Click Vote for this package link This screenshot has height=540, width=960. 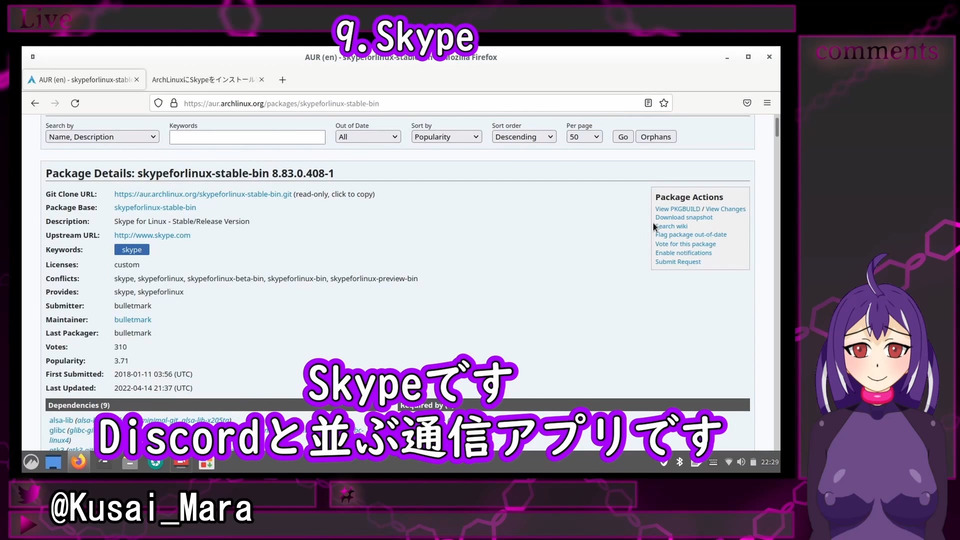685,244
